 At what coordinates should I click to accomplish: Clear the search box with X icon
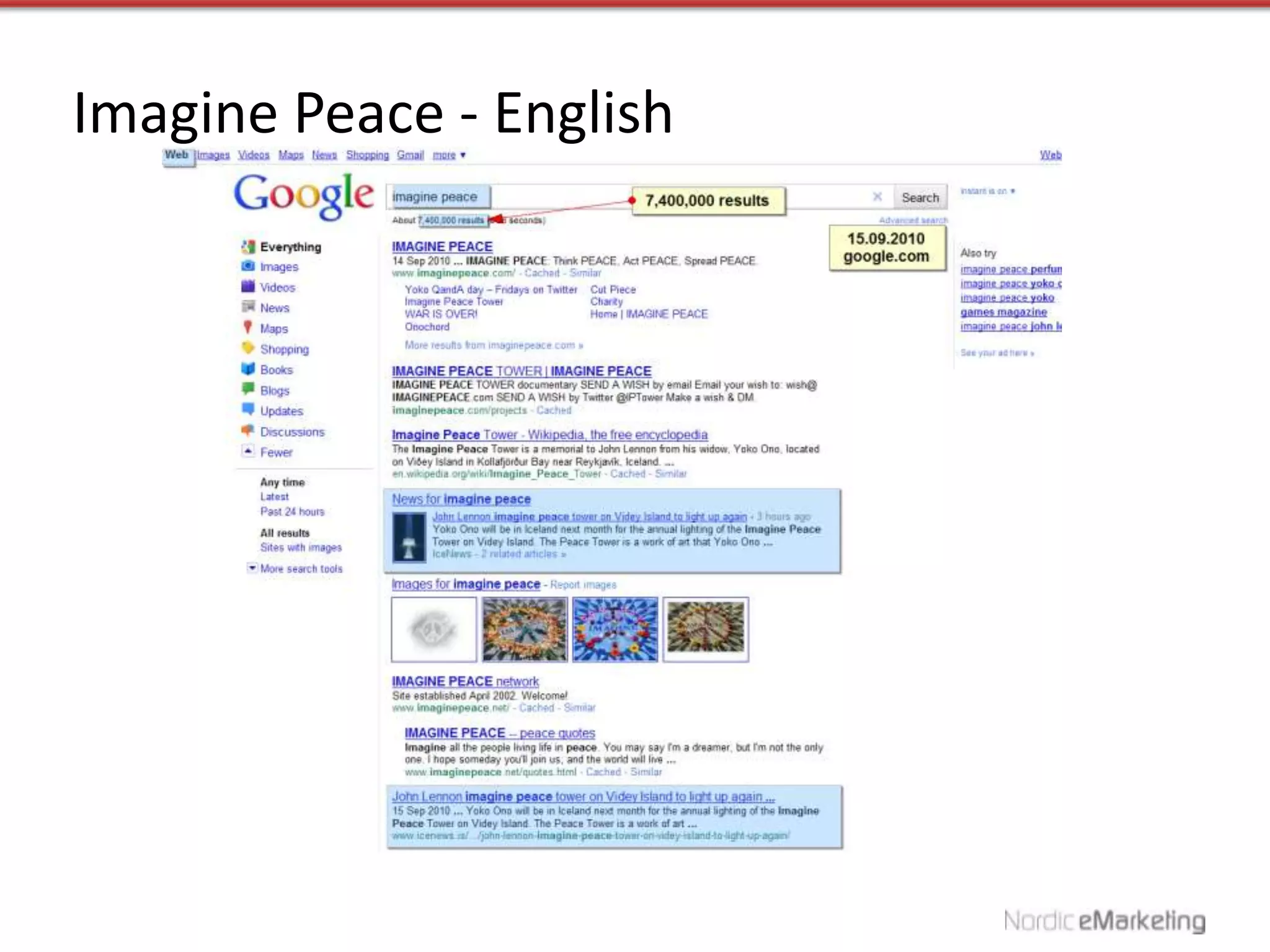[877, 197]
